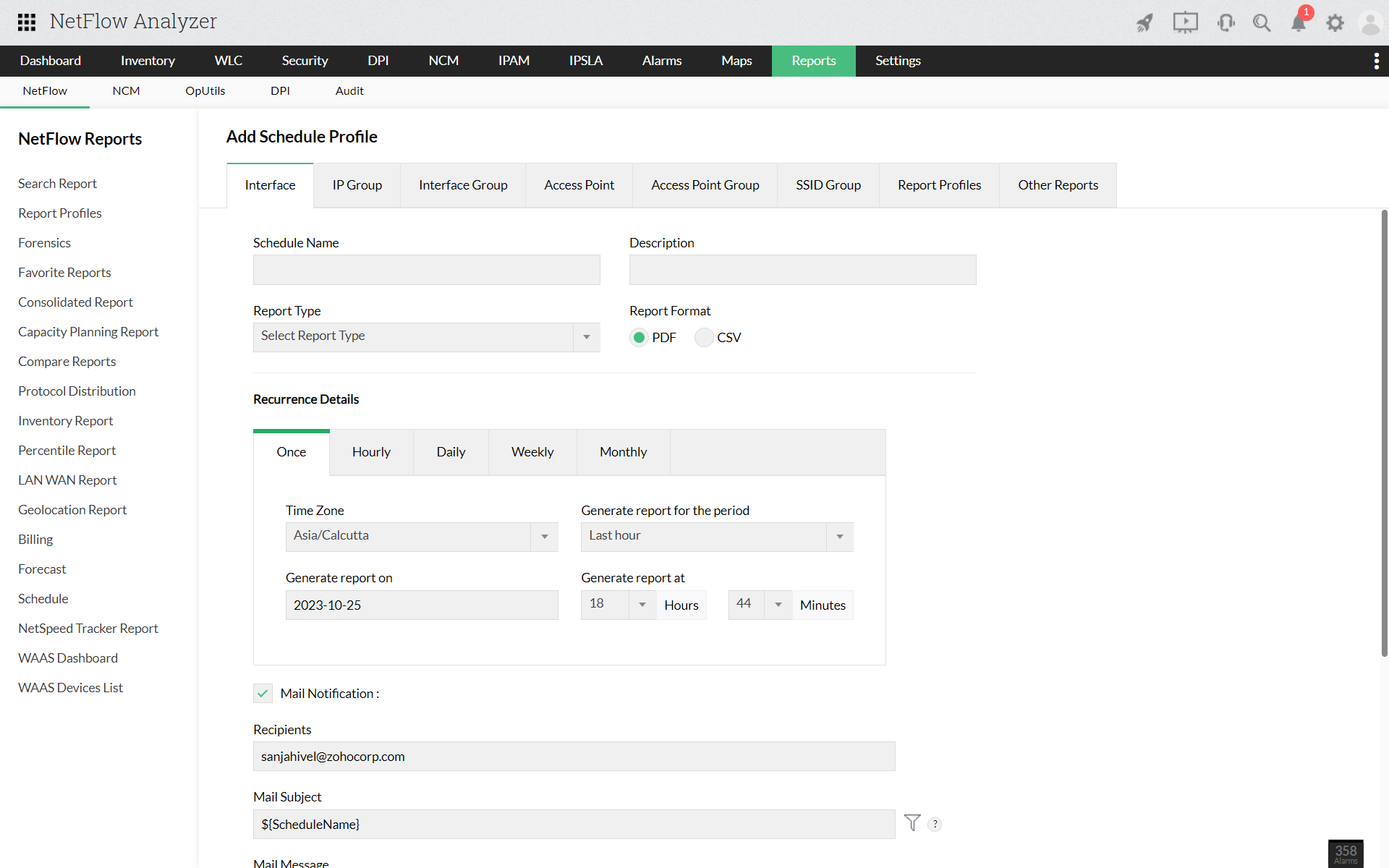Uncheck the Mail Notification checkbox
1389x868 pixels.
click(x=263, y=694)
